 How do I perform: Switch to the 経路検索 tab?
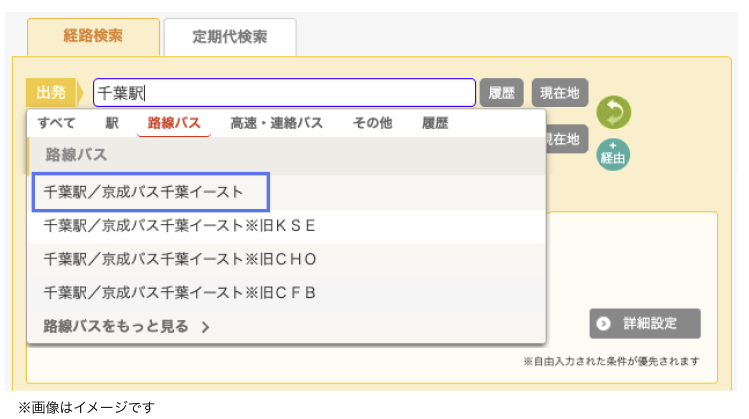[x=93, y=37]
